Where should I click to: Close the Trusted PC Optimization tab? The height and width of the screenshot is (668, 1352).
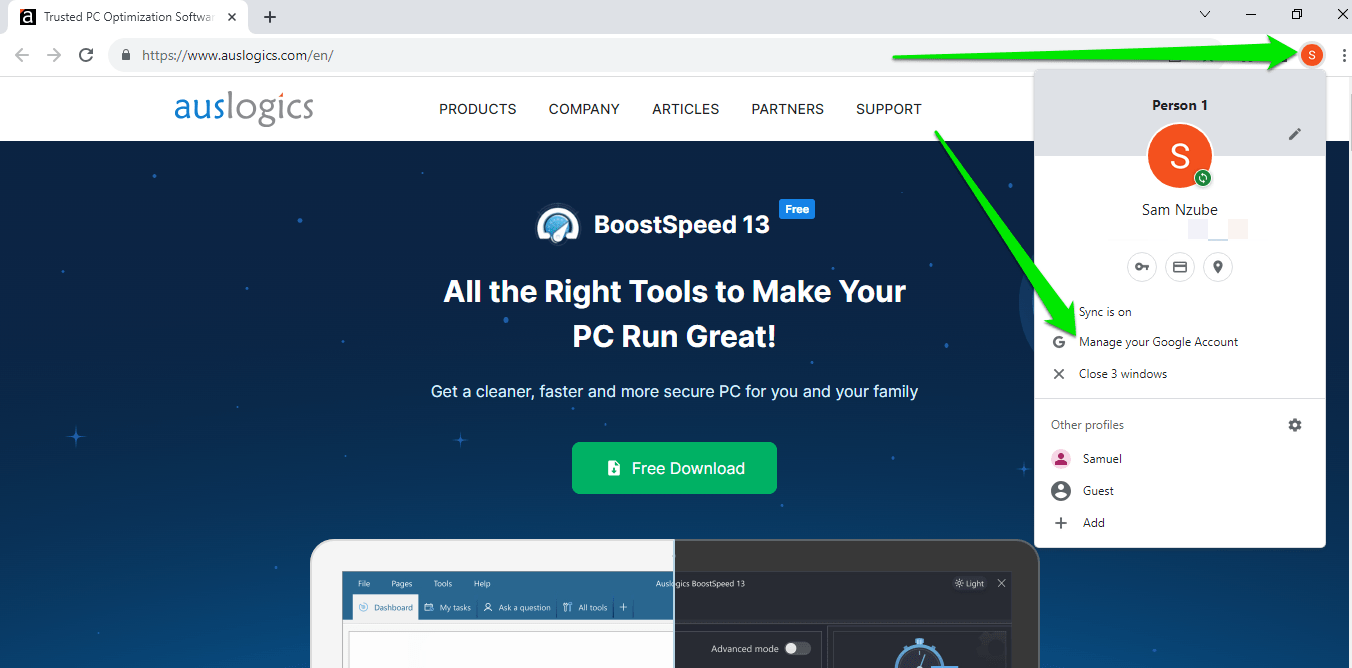click(x=232, y=17)
